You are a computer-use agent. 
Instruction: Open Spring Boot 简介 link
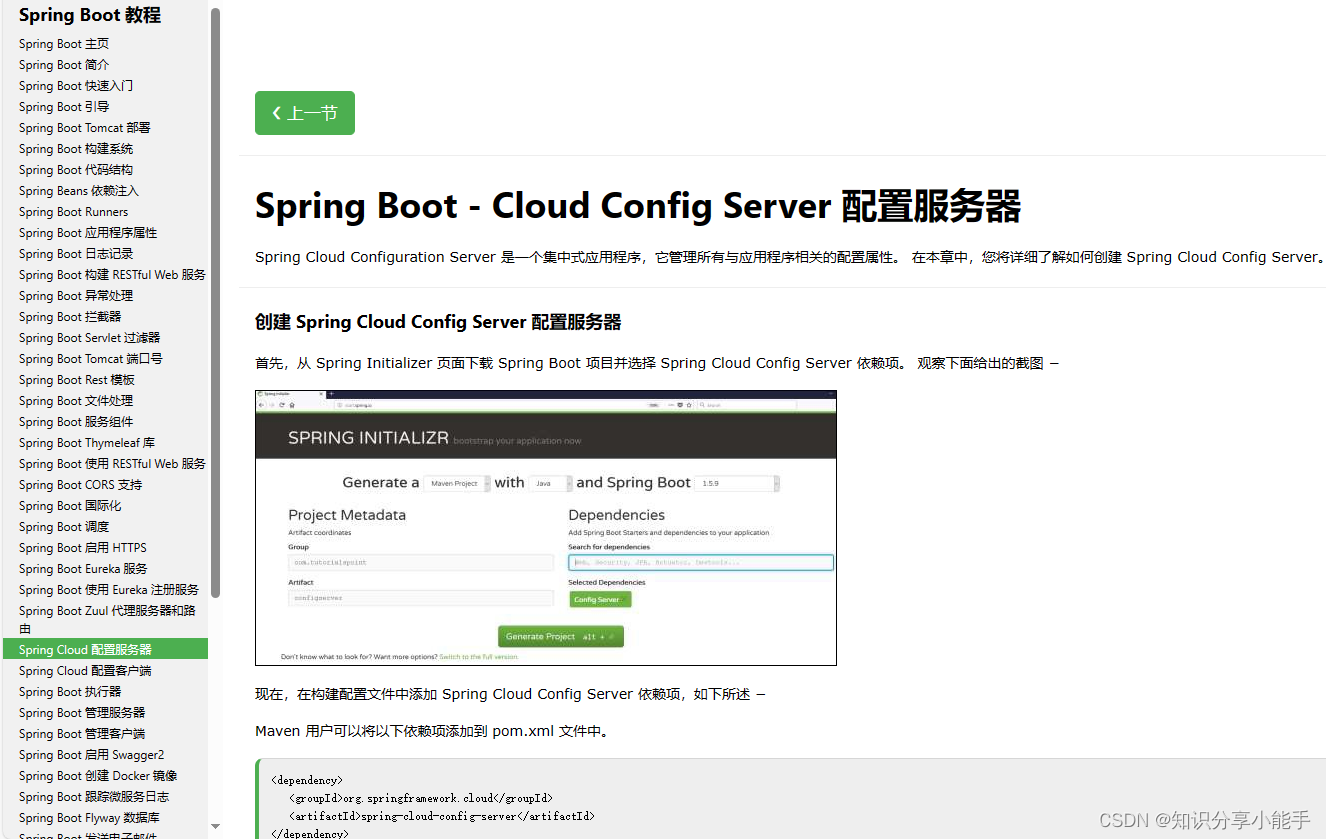click(x=64, y=65)
